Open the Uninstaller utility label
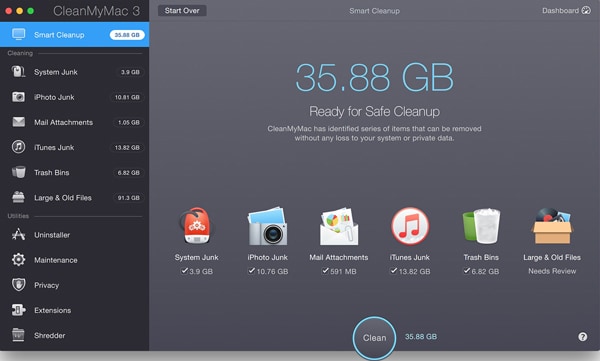This screenshot has height=361, width=600. [52, 235]
